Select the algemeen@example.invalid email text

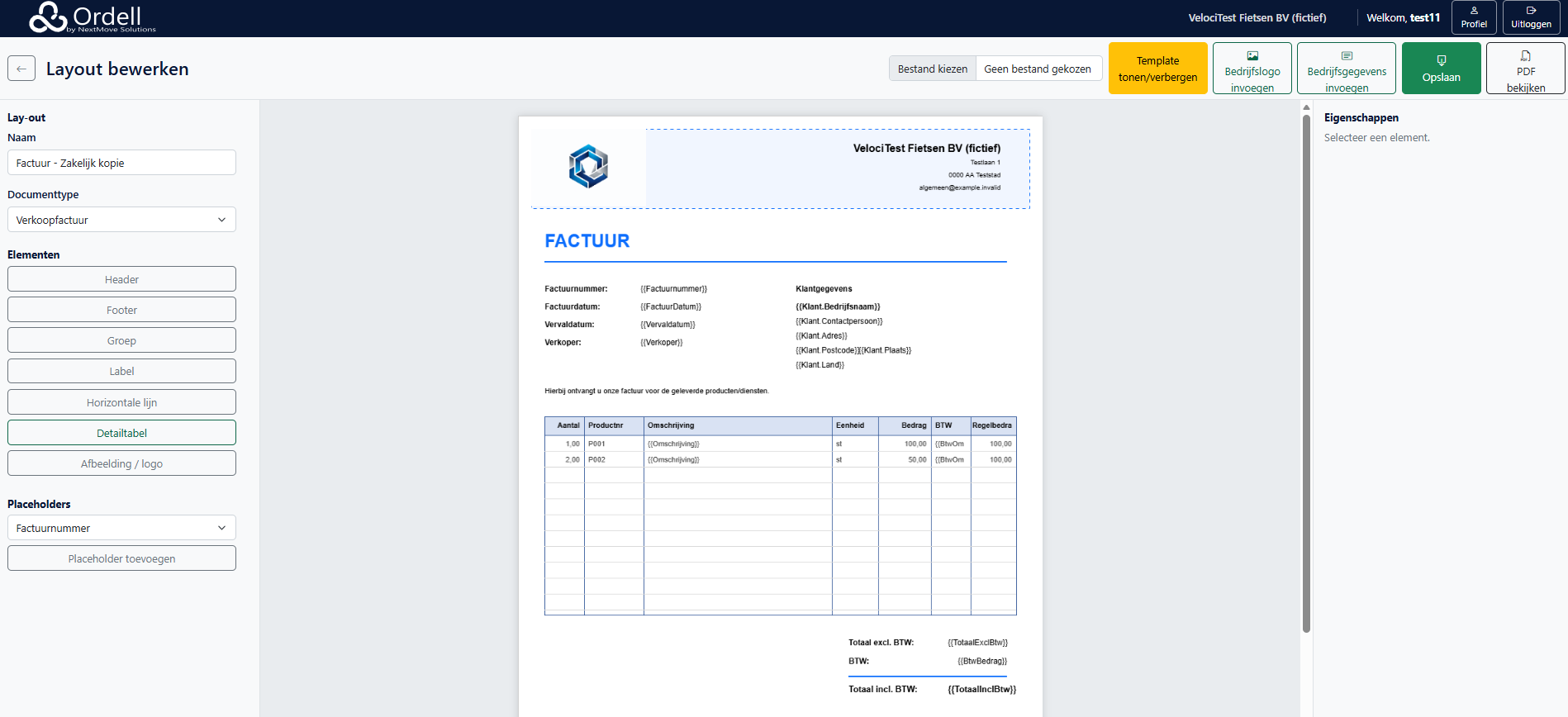(959, 188)
